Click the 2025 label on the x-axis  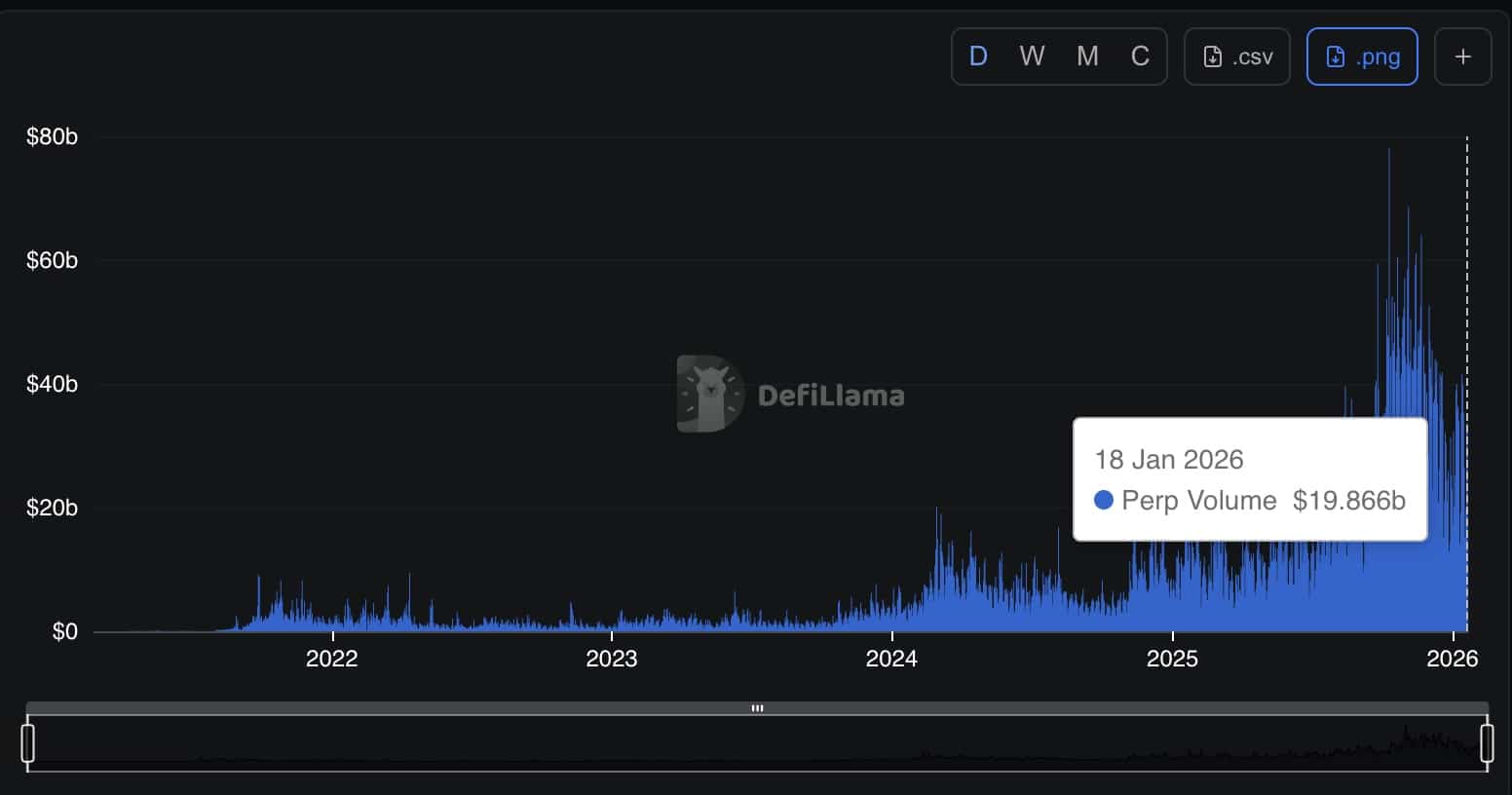(x=1172, y=659)
